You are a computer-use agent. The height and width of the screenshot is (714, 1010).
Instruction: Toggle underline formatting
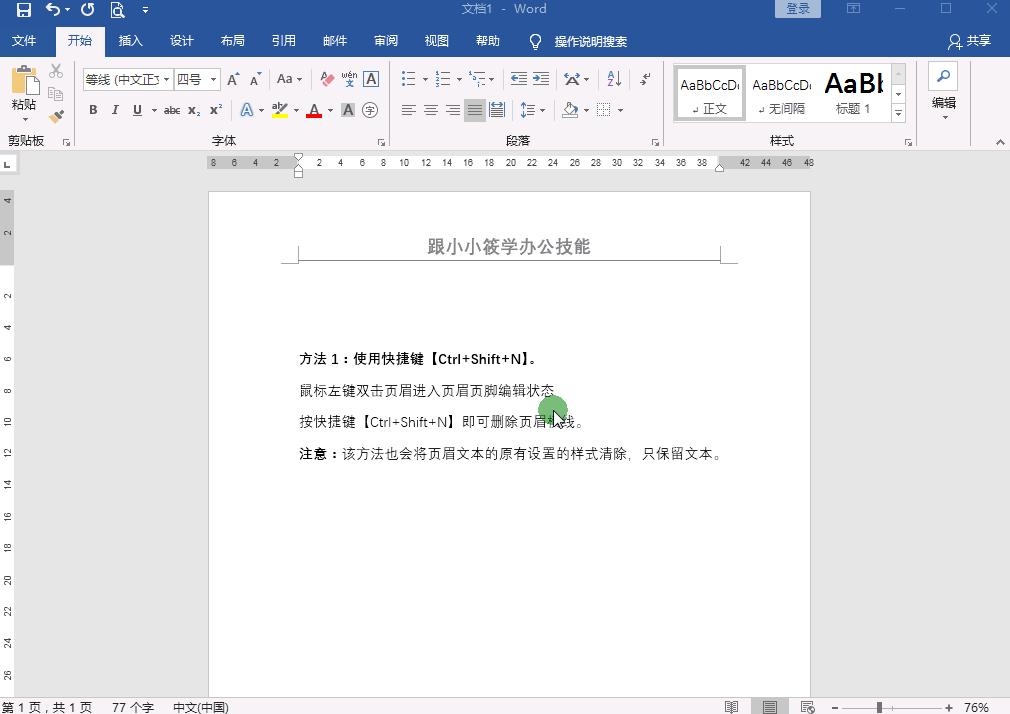[x=136, y=110]
